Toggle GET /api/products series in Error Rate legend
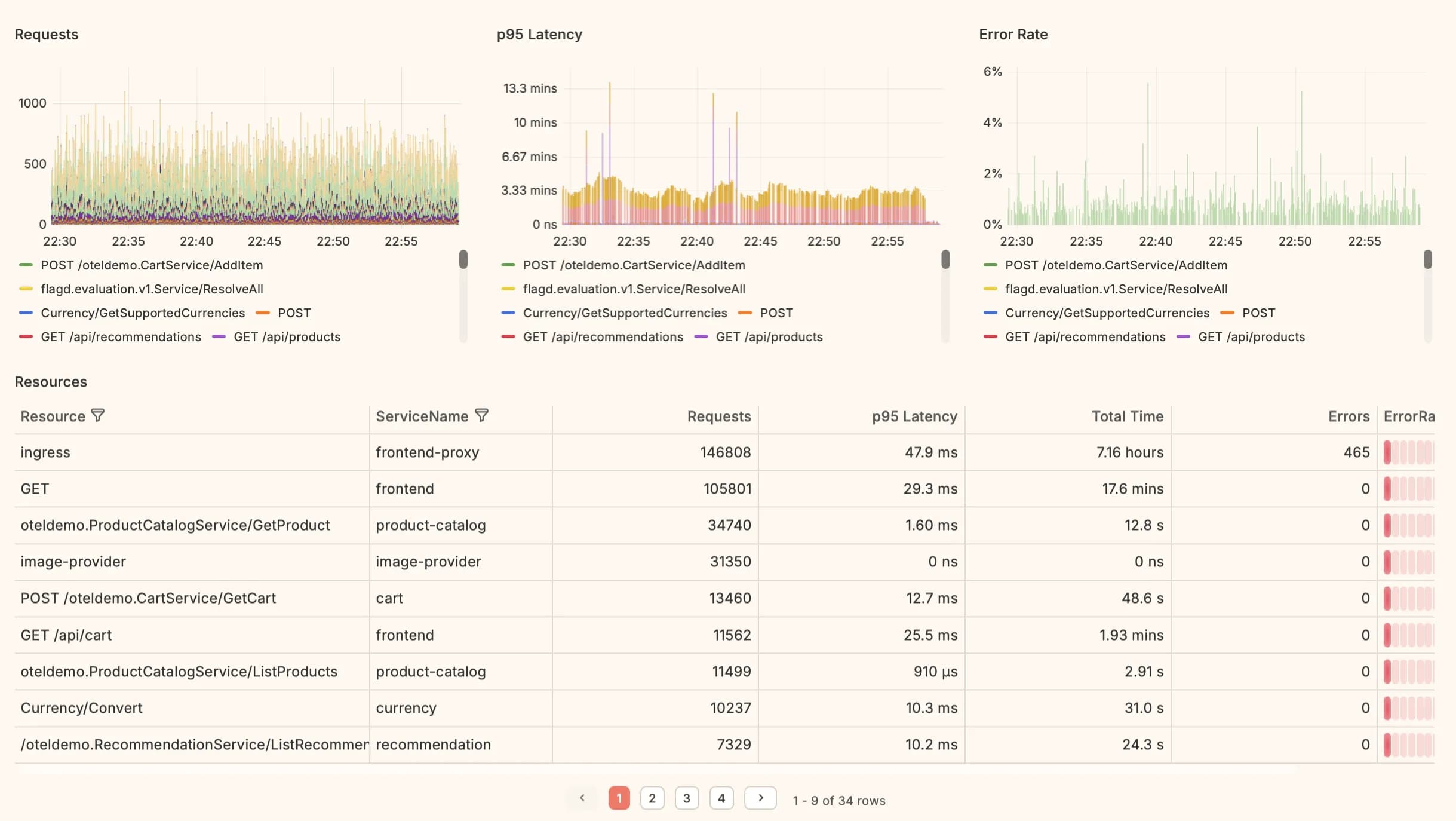The image size is (1456, 821). [1251, 337]
